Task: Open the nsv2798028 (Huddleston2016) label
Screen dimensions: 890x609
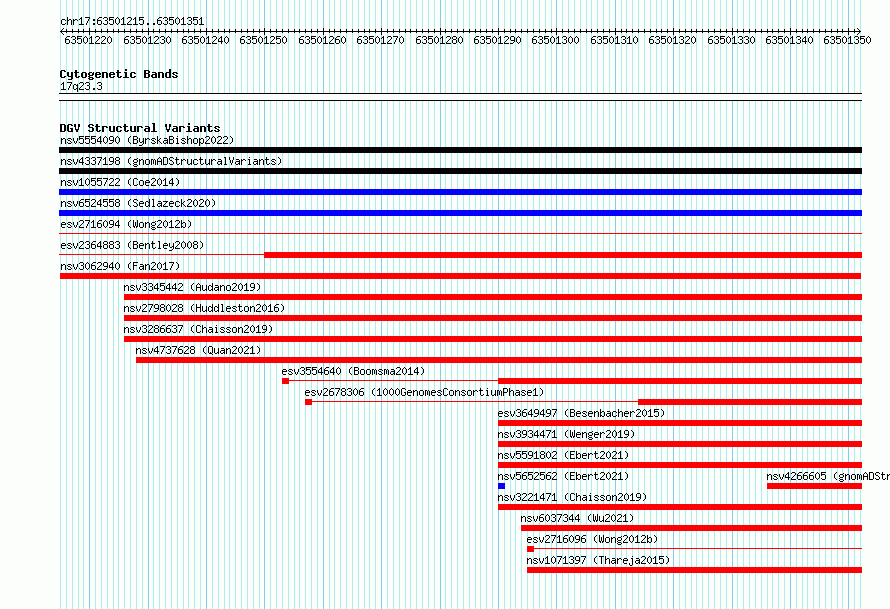Action: [x=204, y=308]
